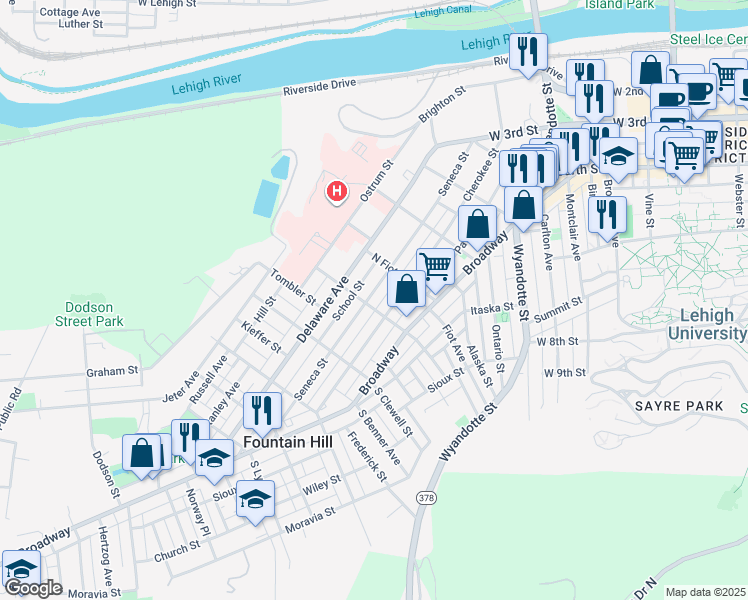
Task: Select the restaurant marker above Riverside Drive
Action: point(526,52)
